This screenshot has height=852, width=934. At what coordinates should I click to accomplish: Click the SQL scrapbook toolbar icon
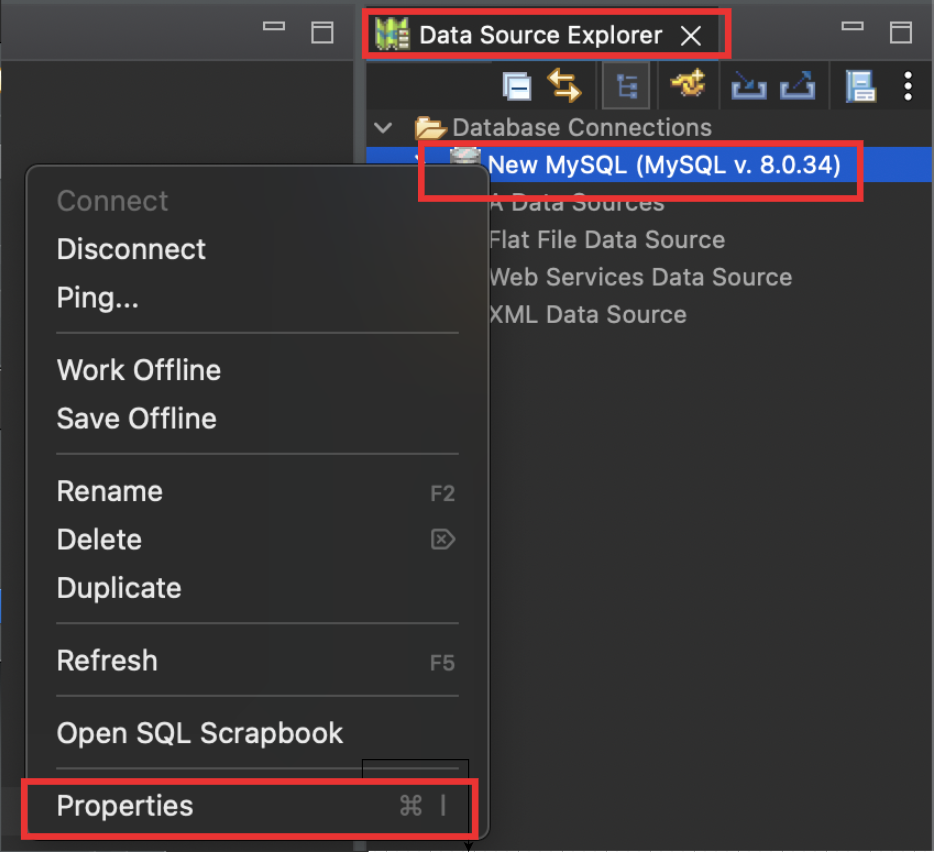(x=860, y=86)
